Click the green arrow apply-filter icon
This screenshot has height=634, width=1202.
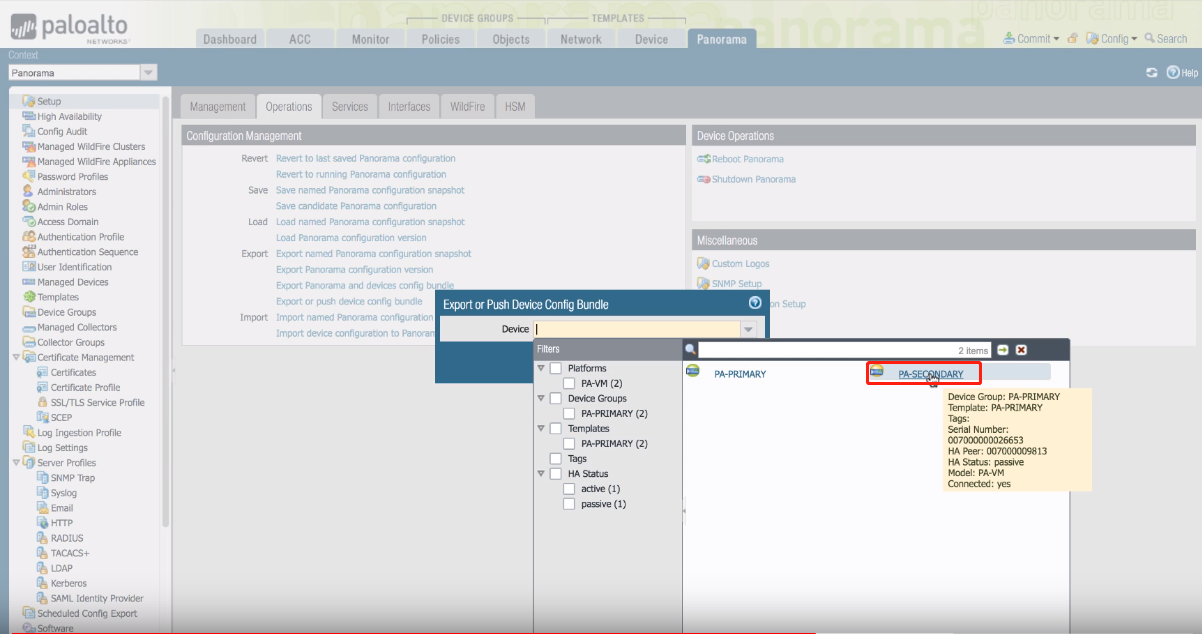click(x=1003, y=350)
